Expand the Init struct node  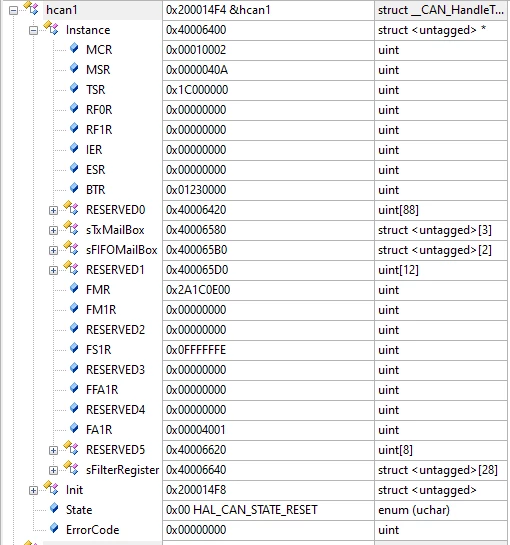[33, 490]
